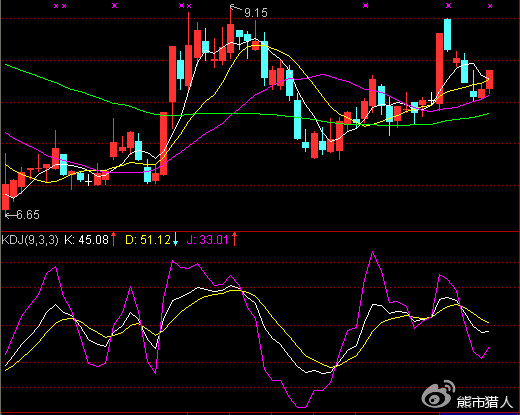Click the red up arrow after K value

(x=113, y=239)
